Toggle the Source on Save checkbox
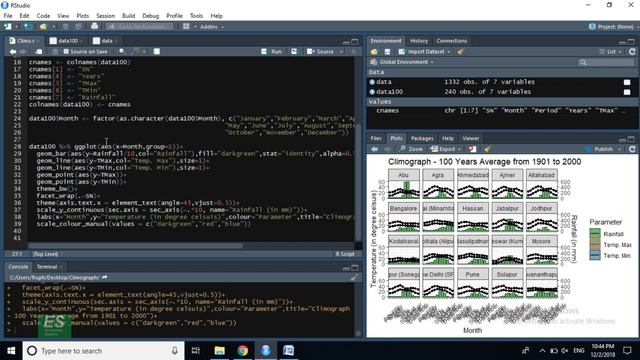This screenshot has width=640, height=360. point(66,52)
